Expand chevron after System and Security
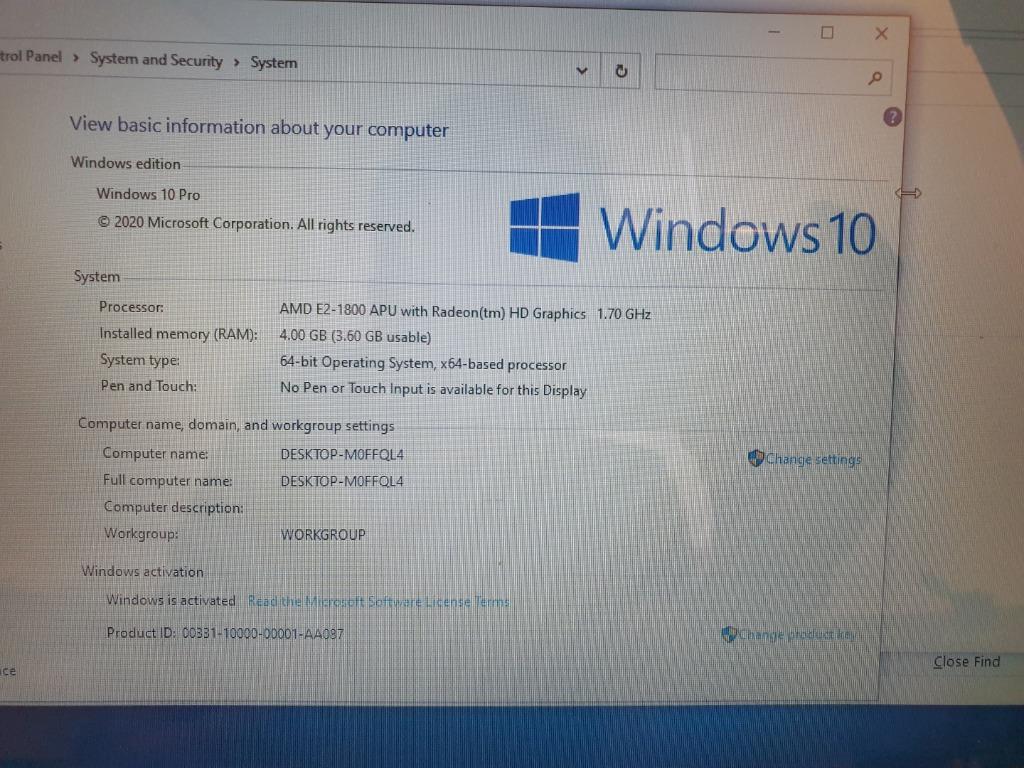1024x768 pixels. pos(236,62)
